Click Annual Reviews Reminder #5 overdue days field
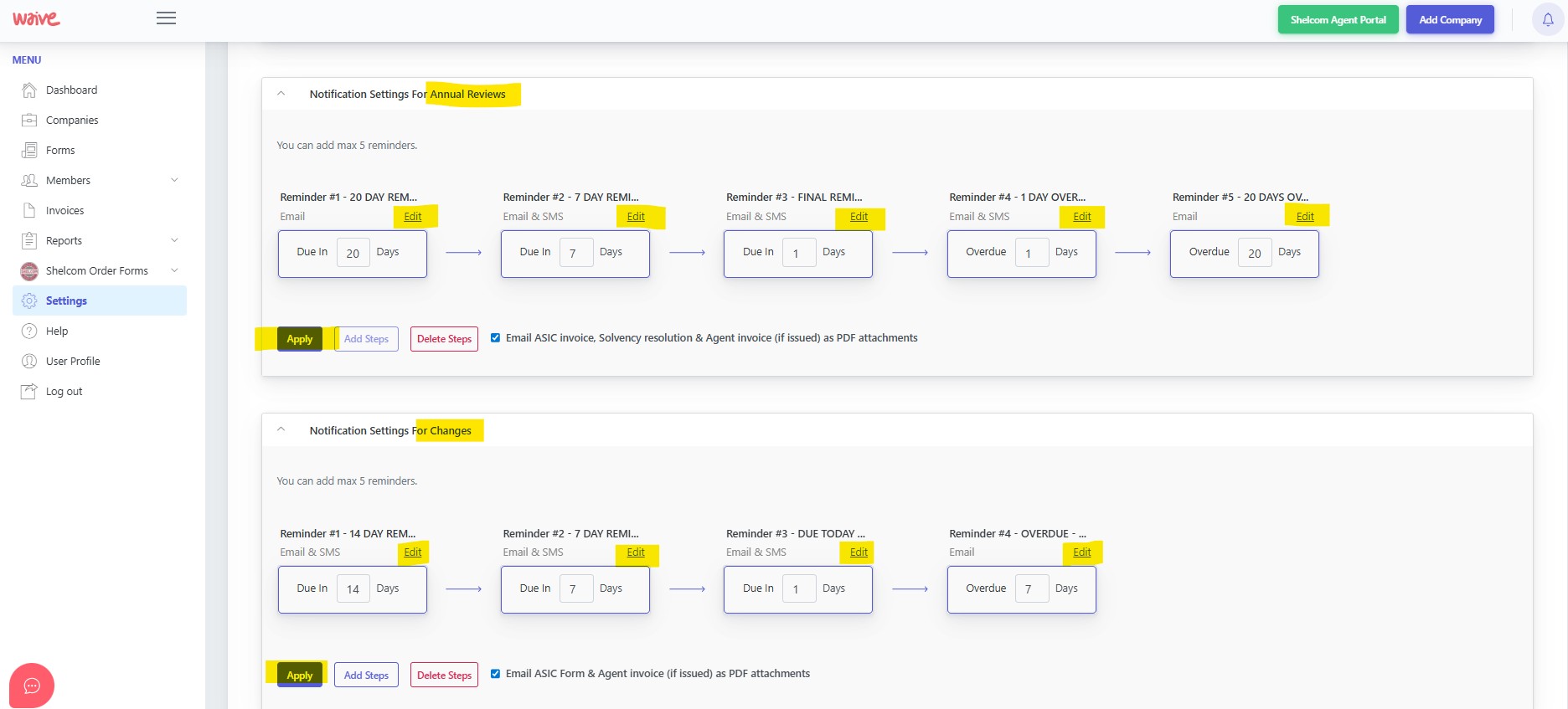 pos(1255,253)
